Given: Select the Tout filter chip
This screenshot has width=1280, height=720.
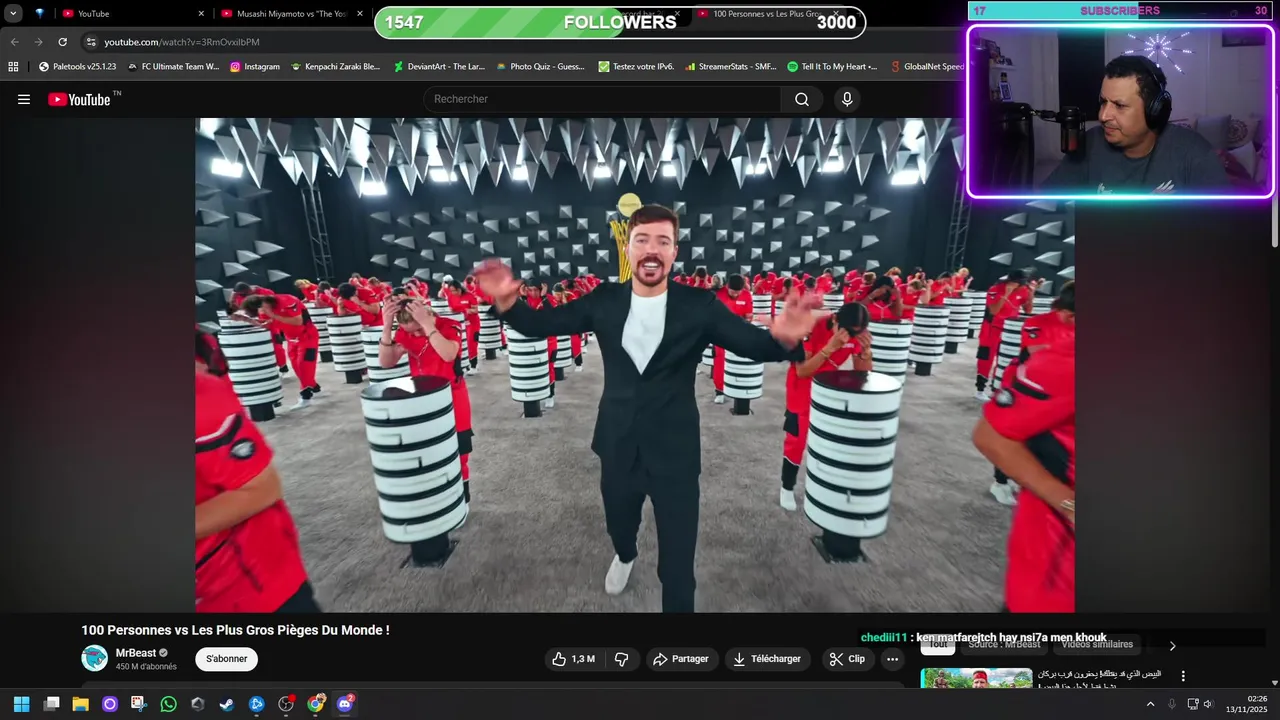Looking at the screenshot, I should [x=938, y=645].
